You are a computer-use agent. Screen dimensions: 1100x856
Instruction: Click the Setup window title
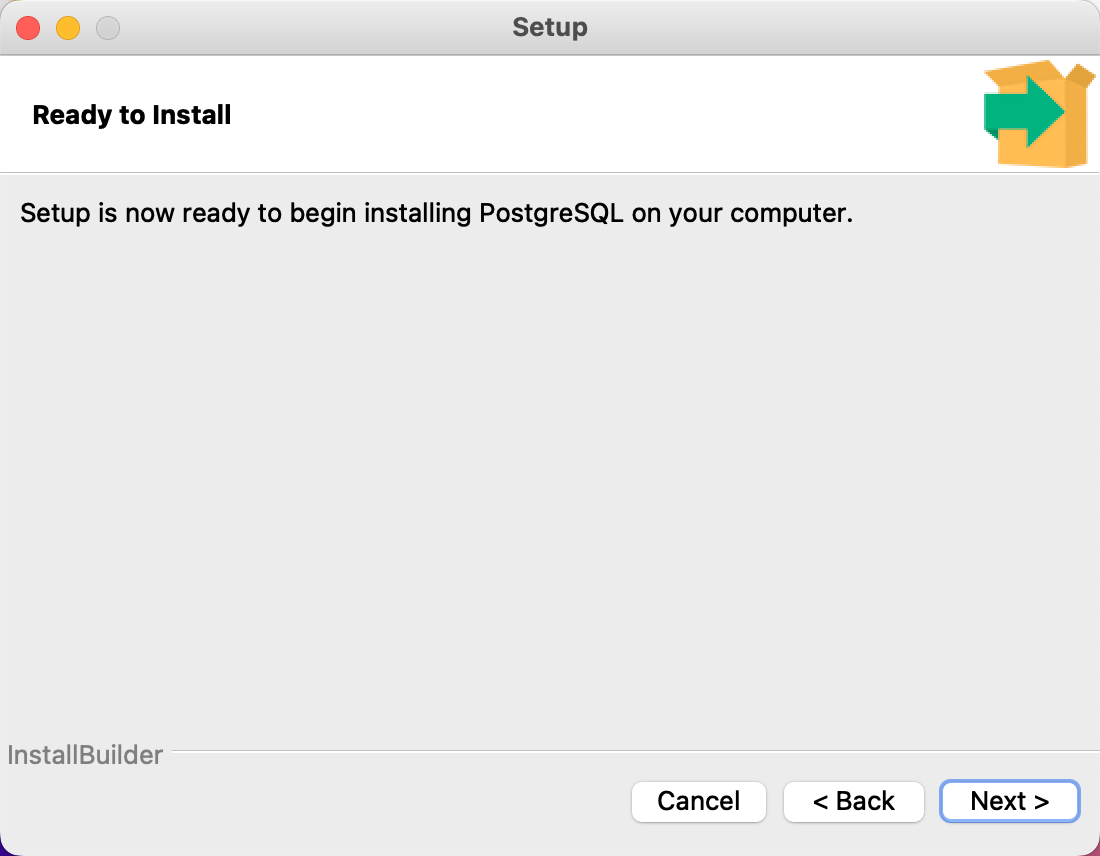(x=550, y=27)
